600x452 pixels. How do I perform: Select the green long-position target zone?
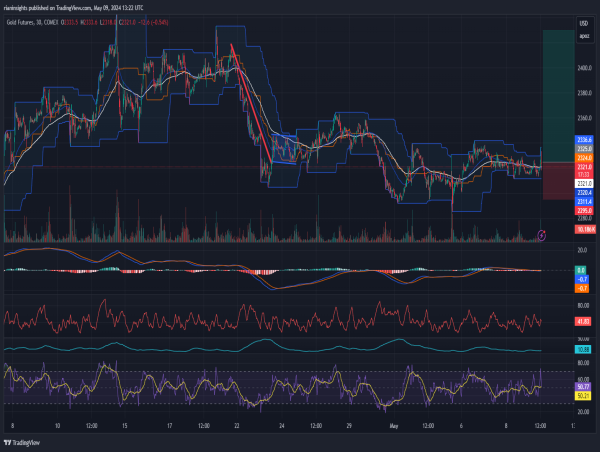558,96
